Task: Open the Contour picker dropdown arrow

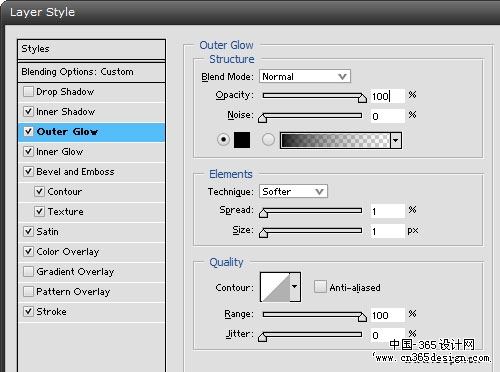Action: (x=295, y=287)
